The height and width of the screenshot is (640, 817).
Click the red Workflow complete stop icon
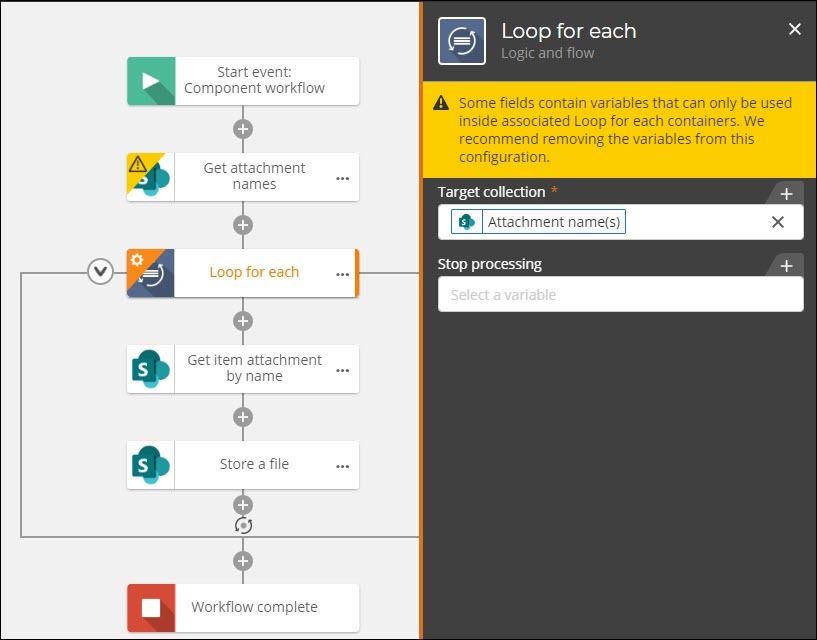tap(151, 608)
